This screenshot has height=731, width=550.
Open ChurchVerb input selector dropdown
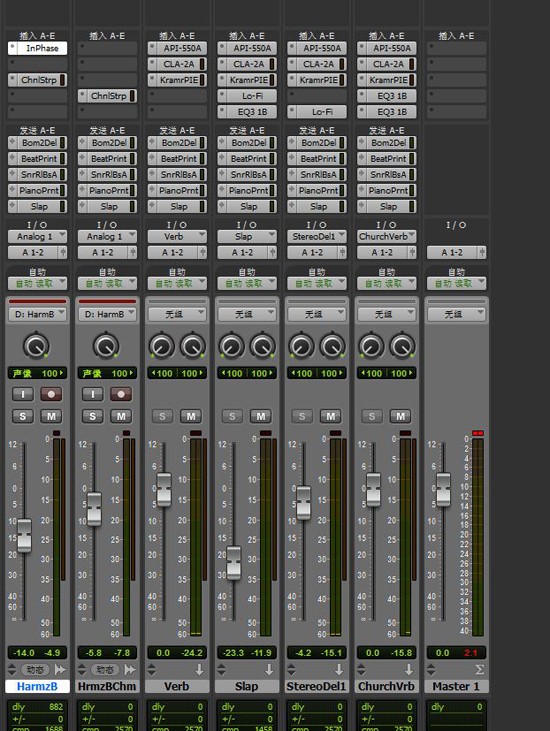[x=387, y=236]
